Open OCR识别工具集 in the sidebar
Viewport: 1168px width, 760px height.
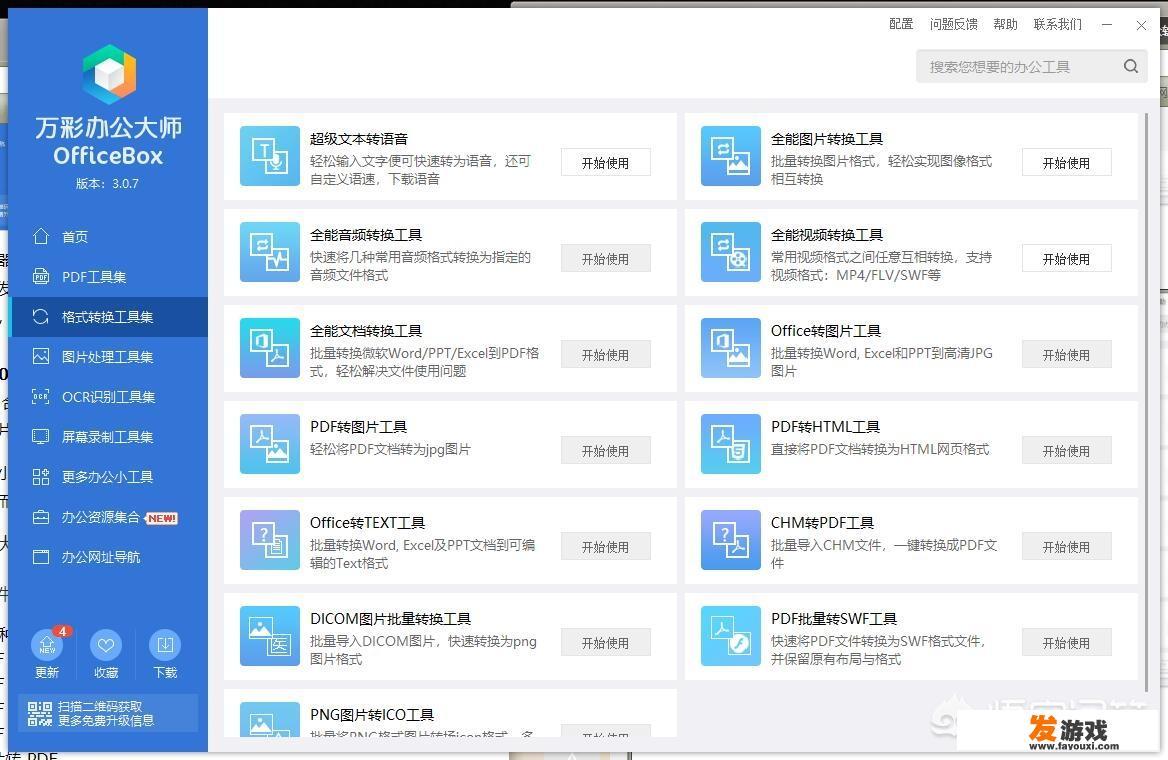click(109, 397)
